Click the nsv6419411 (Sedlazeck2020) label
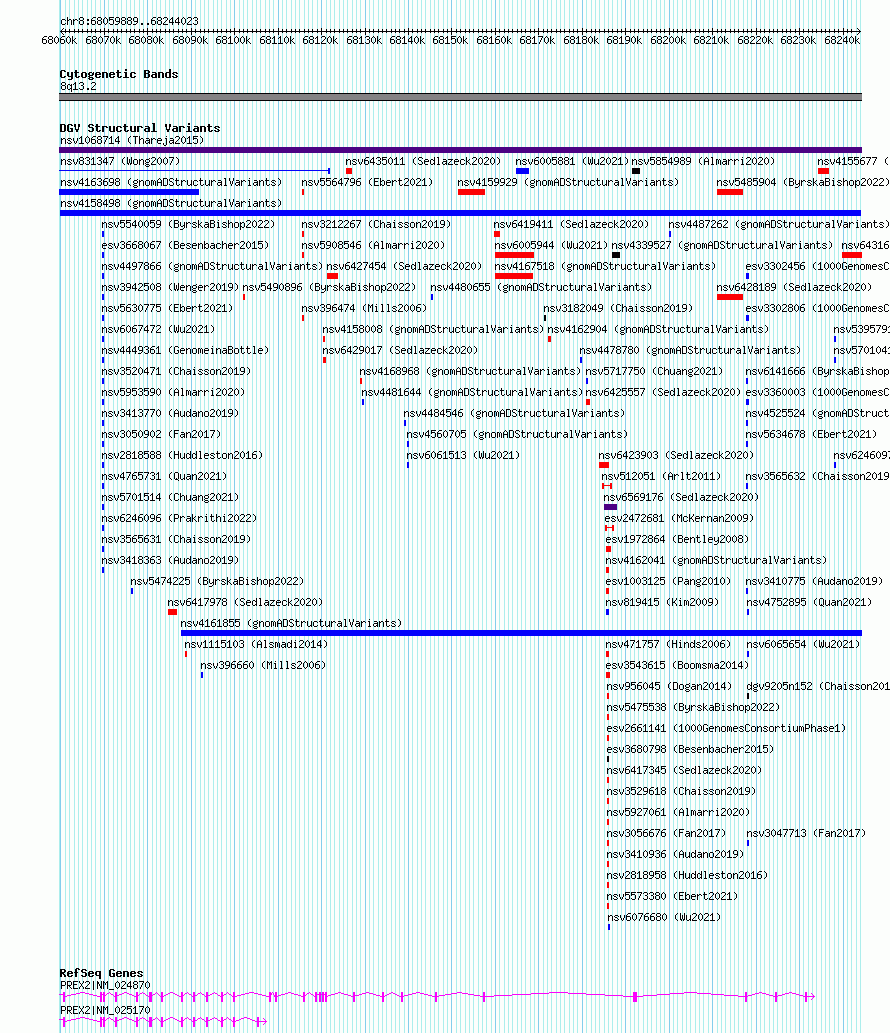890x1033 pixels. (x=571, y=225)
